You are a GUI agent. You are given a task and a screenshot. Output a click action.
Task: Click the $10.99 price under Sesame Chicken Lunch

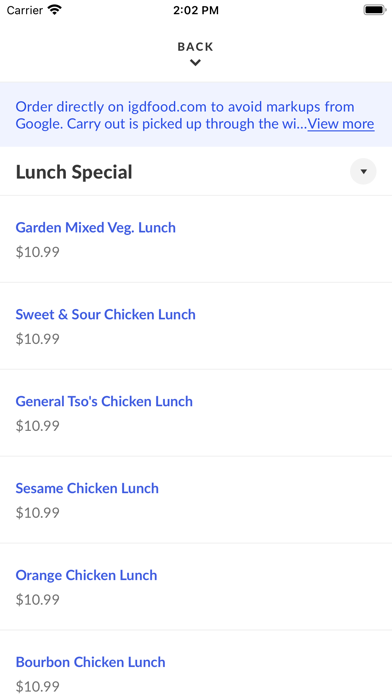[38, 514]
